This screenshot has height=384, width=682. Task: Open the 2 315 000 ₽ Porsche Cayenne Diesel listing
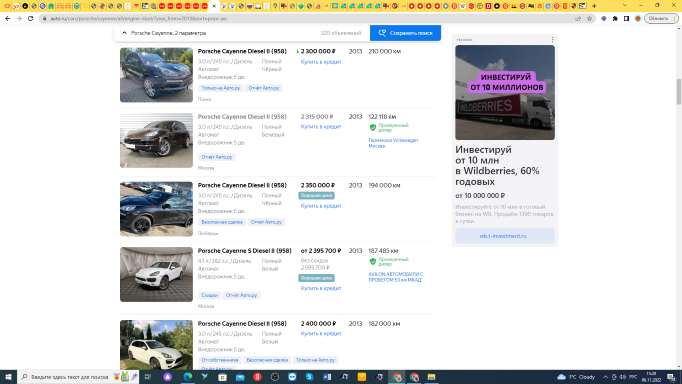click(242, 117)
